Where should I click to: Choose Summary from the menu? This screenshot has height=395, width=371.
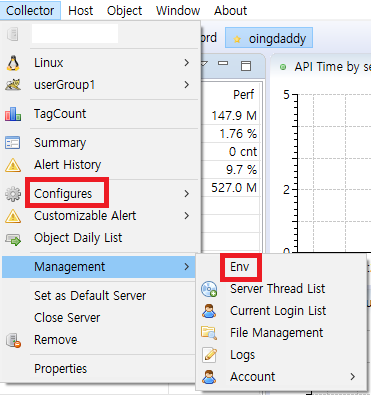click(x=100, y=143)
